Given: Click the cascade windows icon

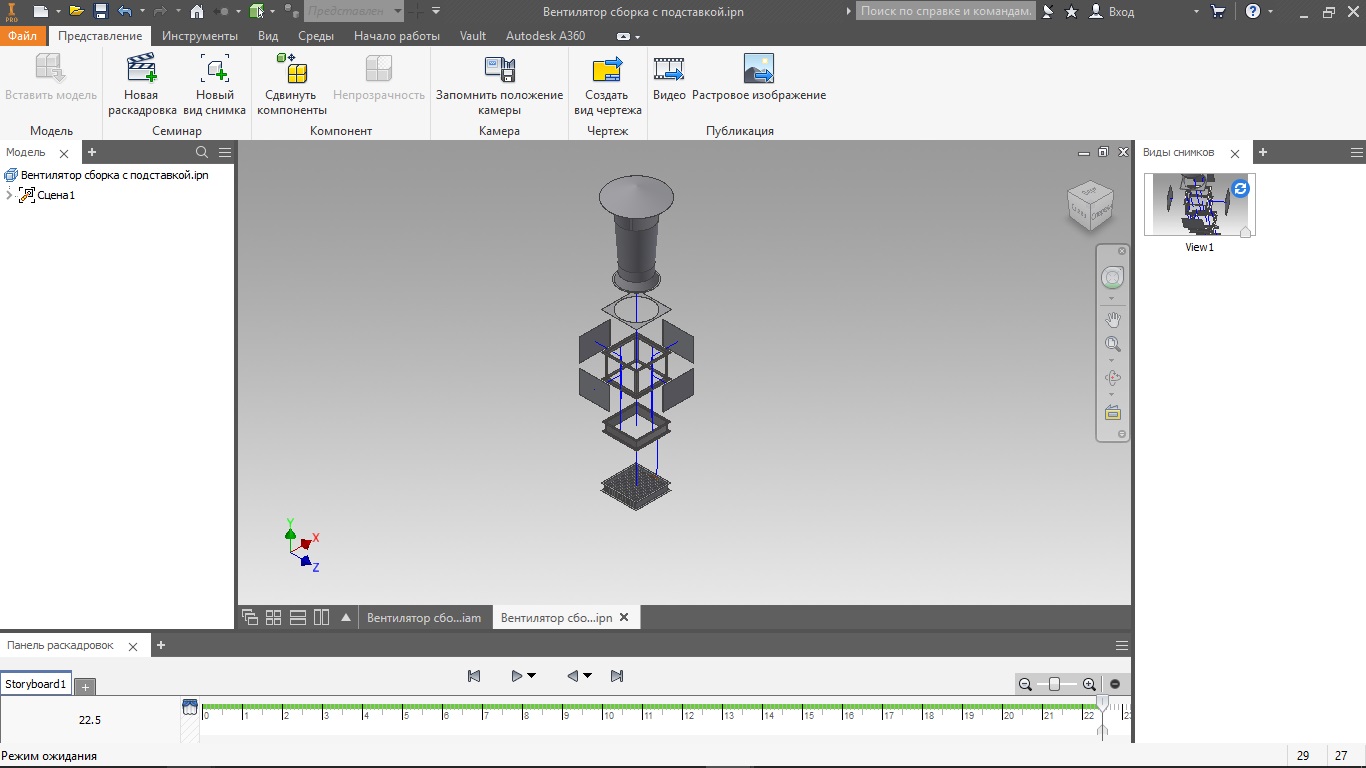Looking at the screenshot, I should [250, 617].
